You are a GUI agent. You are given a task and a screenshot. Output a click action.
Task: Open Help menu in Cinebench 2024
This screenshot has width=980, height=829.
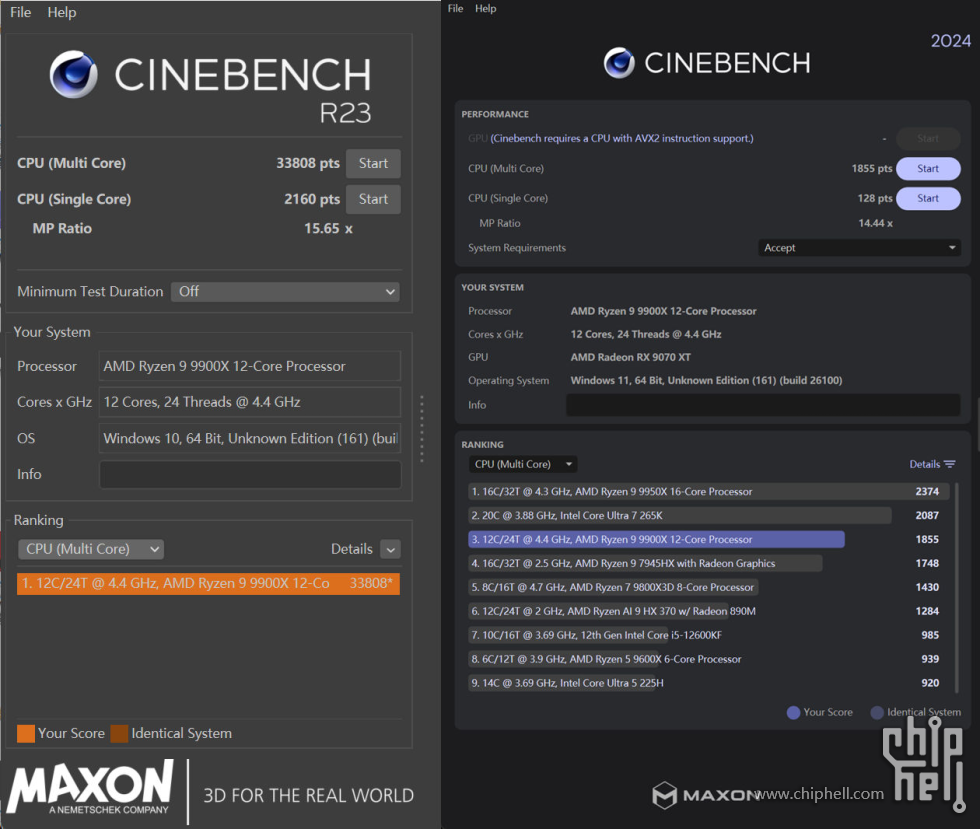tap(486, 8)
